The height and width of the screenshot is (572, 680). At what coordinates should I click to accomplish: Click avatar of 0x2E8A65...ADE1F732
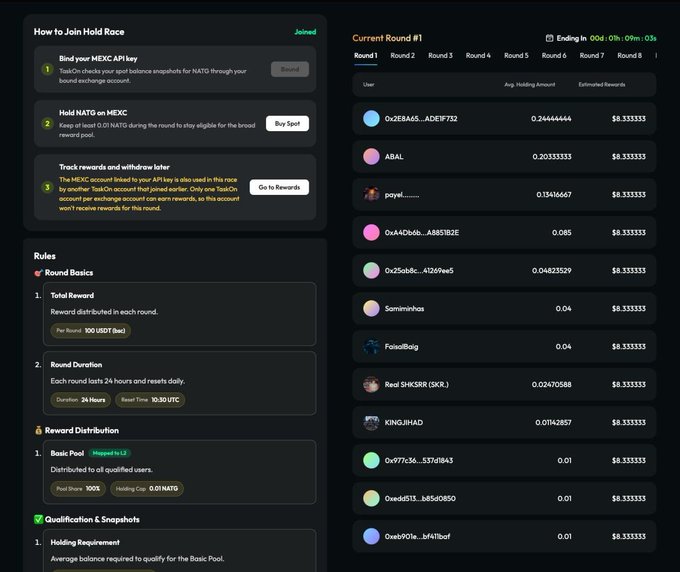[x=371, y=118]
